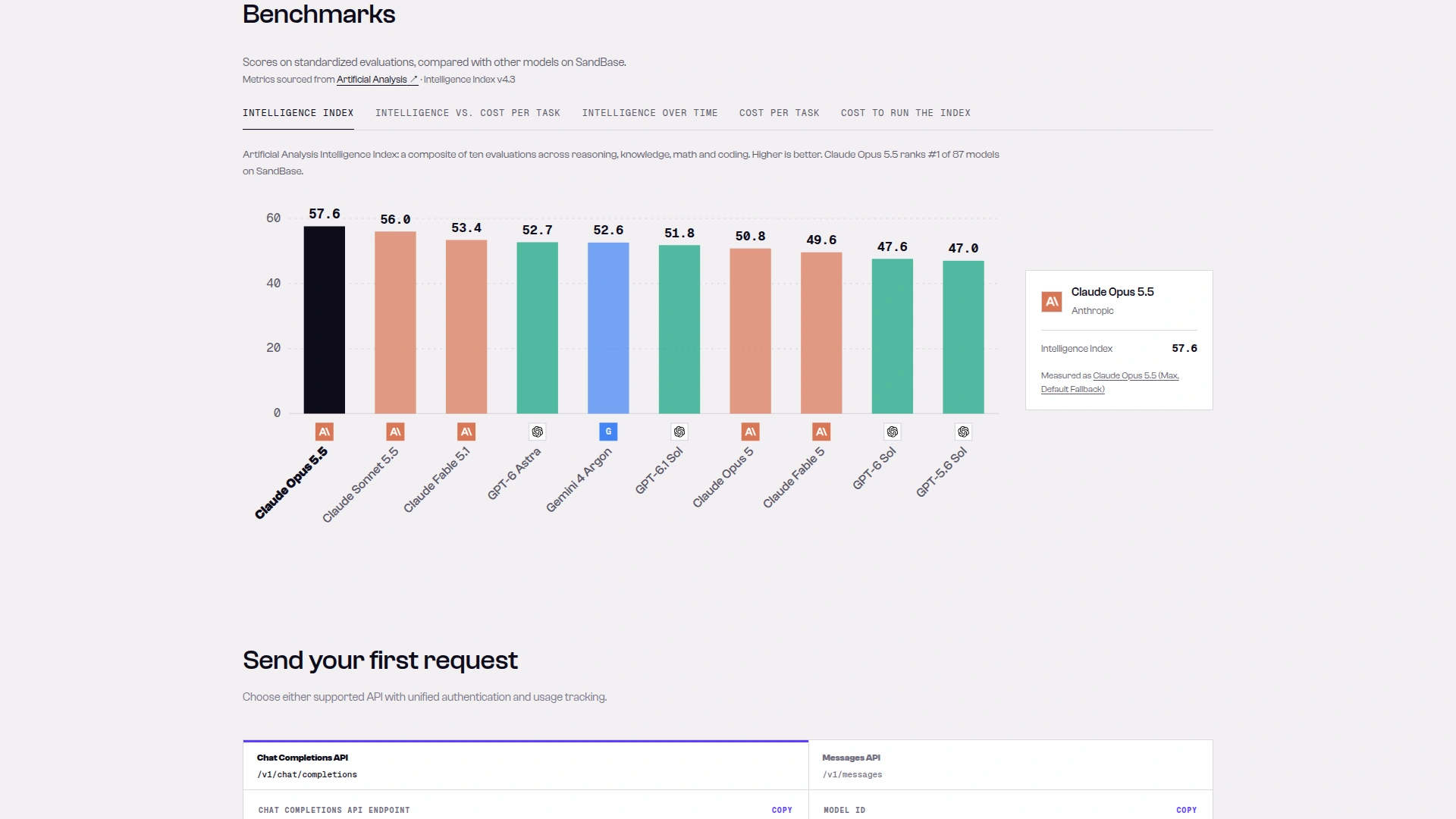The height and width of the screenshot is (819, 1456).
Task: Click the Send your first request heading
Action: point(380,661)
